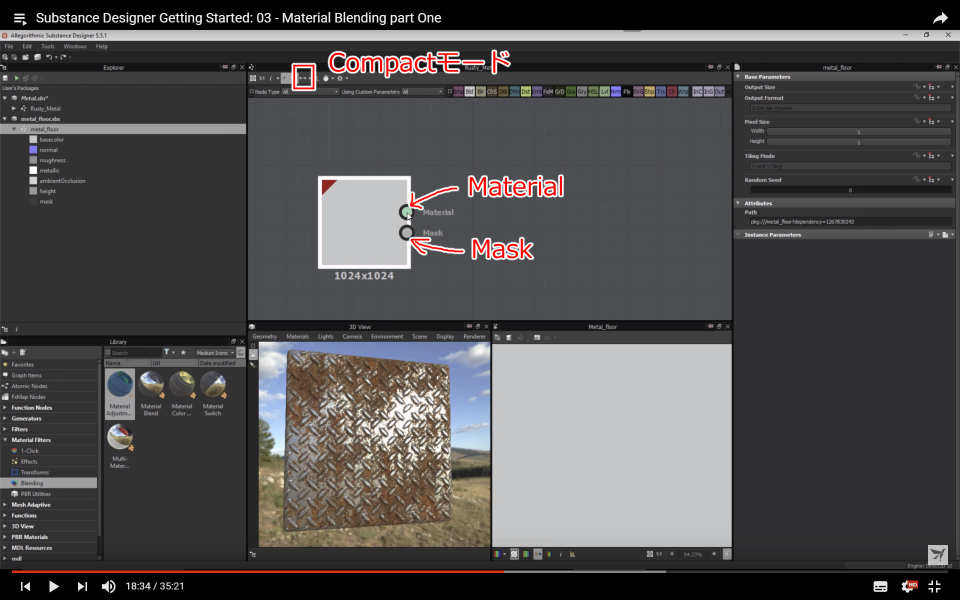Viewport: 960px width, 600px height.
Task: Click the 2D view info icon
Action: point(560,554)
